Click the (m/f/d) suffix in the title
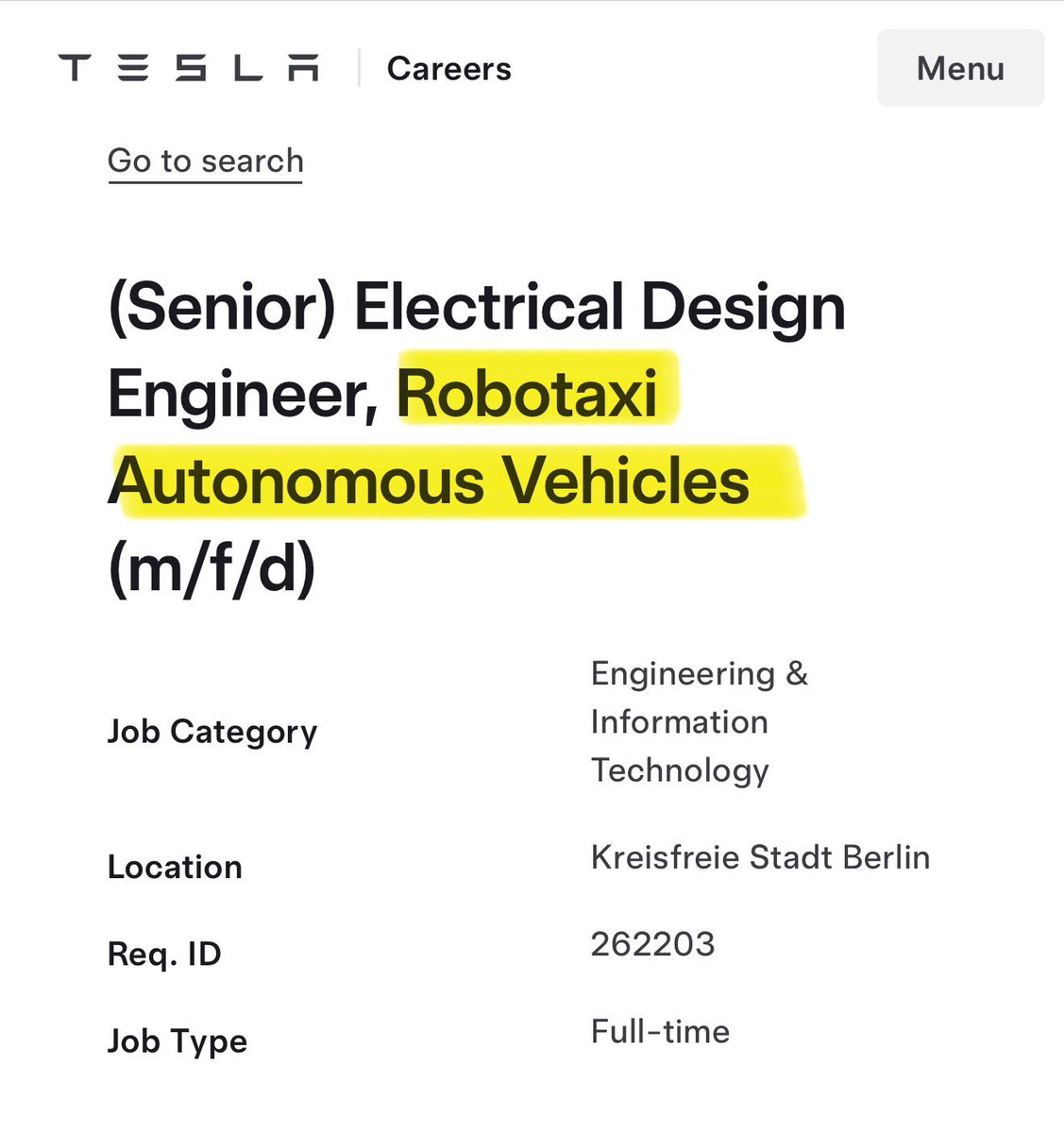This screenshot has width=1064, height=1133. click(x=211, y=567)
